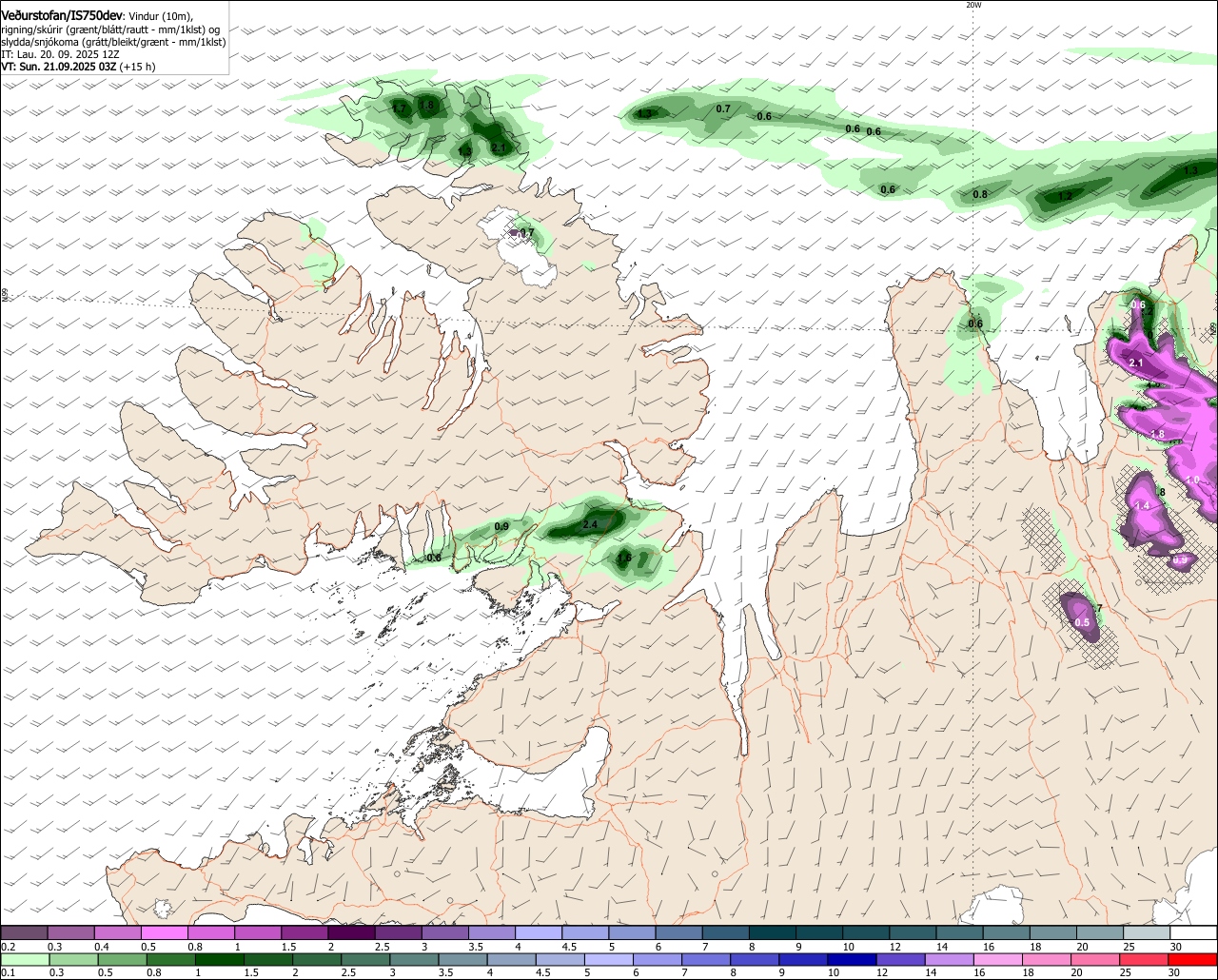Click the Veðurstofan/IS750dev title text

point(62,16)
